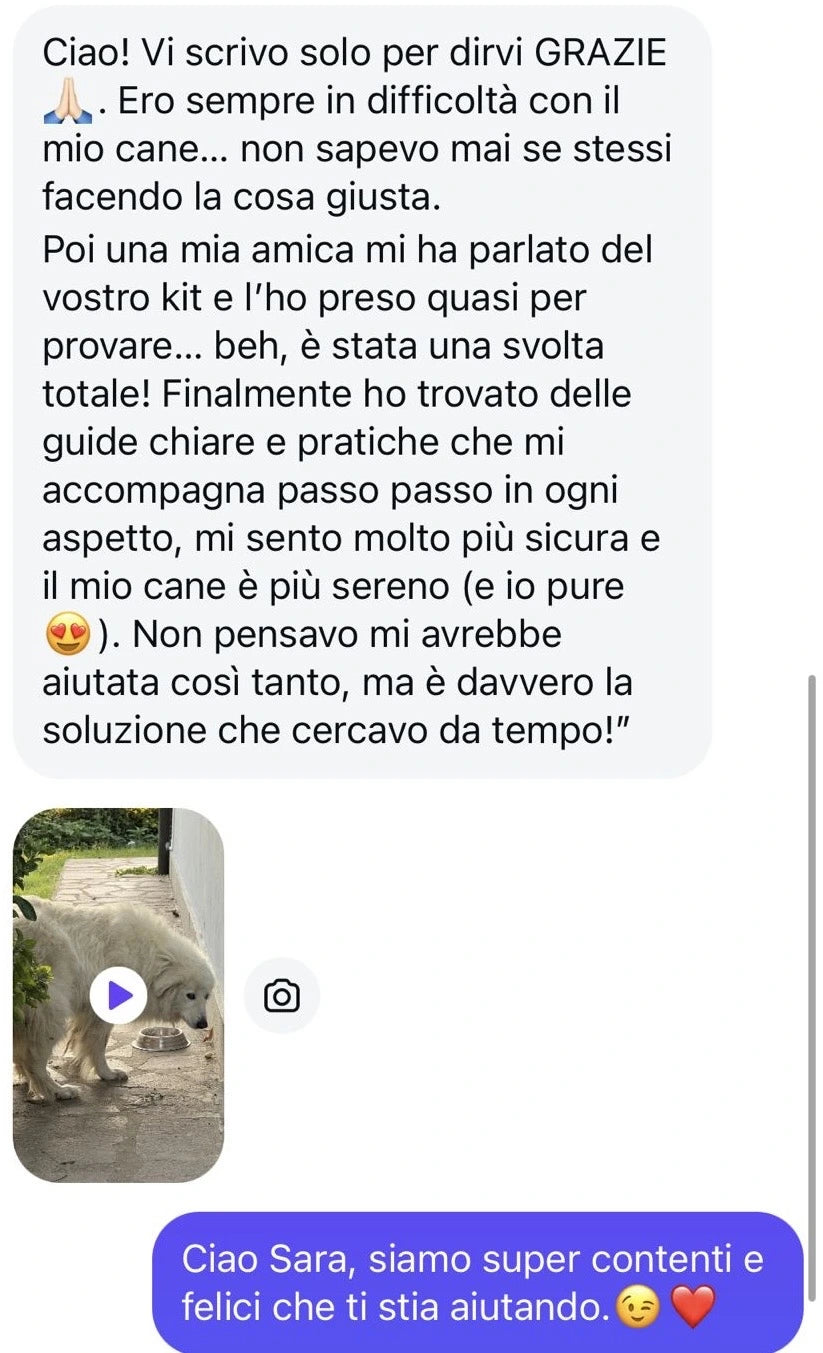The height and width of the screenshot is (1353, 823).
Task: Tap the camera icon beside the video
Action: (282, 996)
